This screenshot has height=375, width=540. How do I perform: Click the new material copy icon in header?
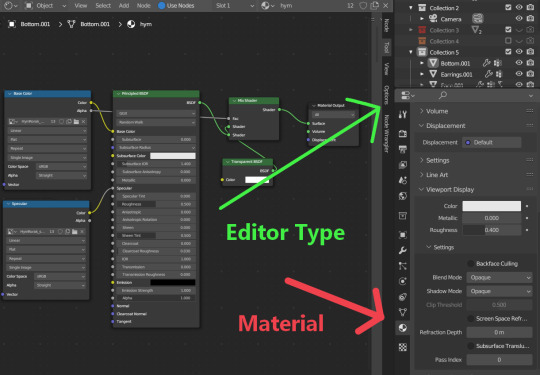tap(375, 6)
